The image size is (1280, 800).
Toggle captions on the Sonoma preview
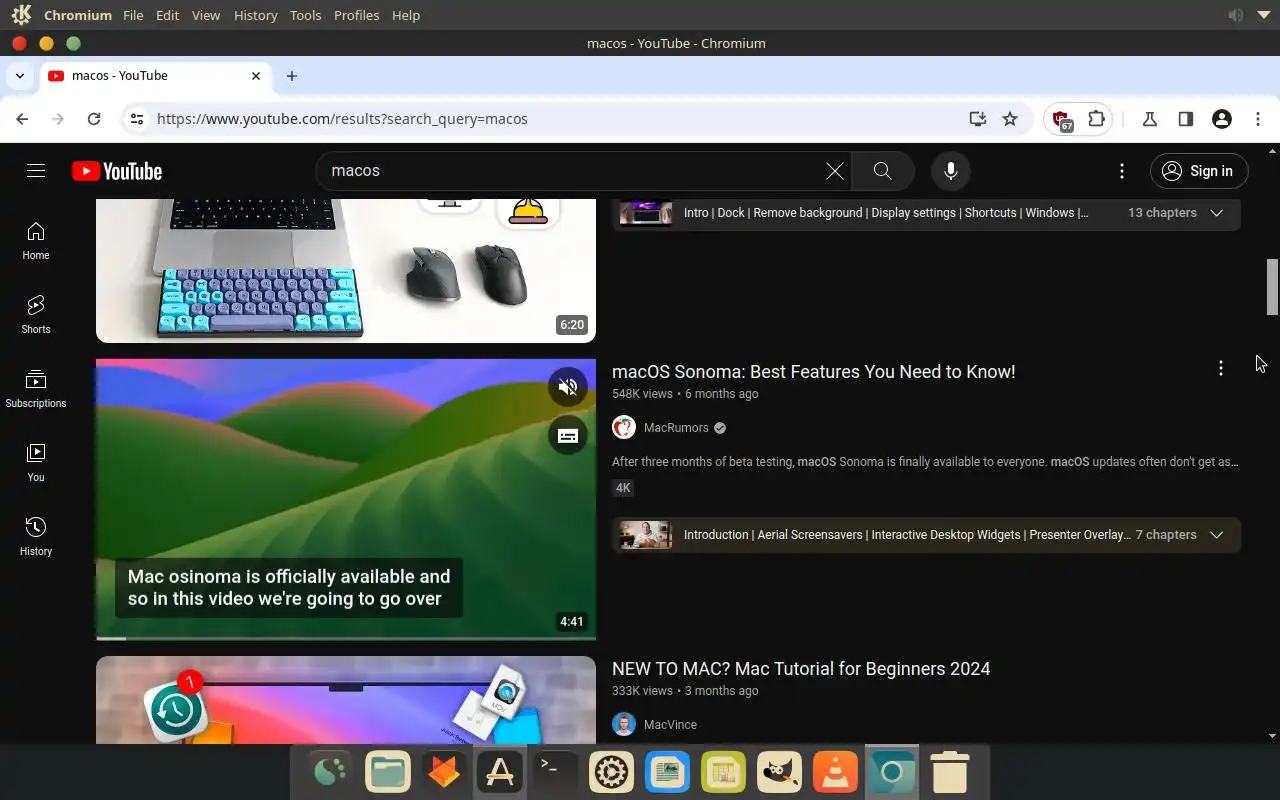pyautogui.click(x=568, y=435)
